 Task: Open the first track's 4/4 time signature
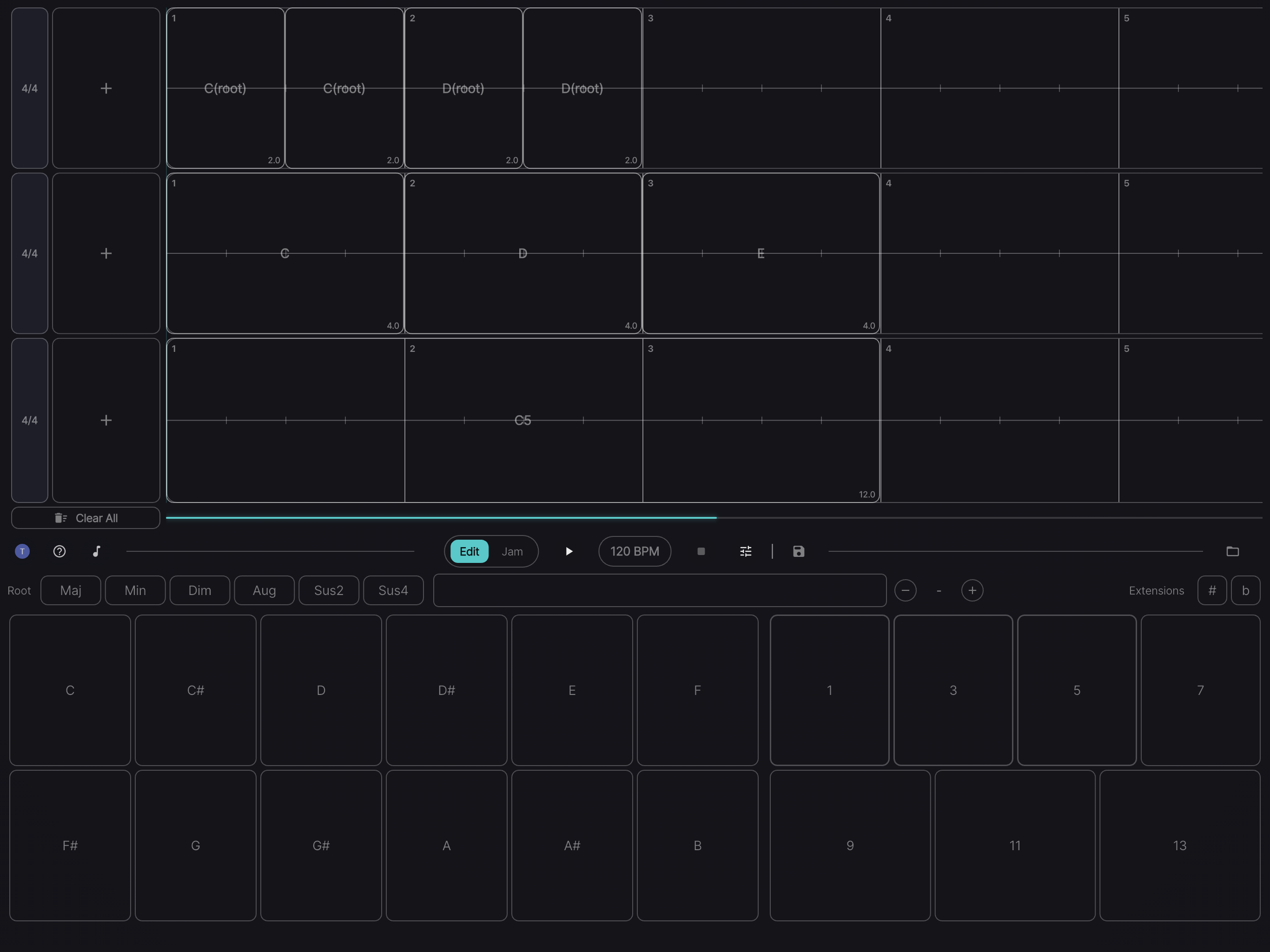click(x=30, y=88)
